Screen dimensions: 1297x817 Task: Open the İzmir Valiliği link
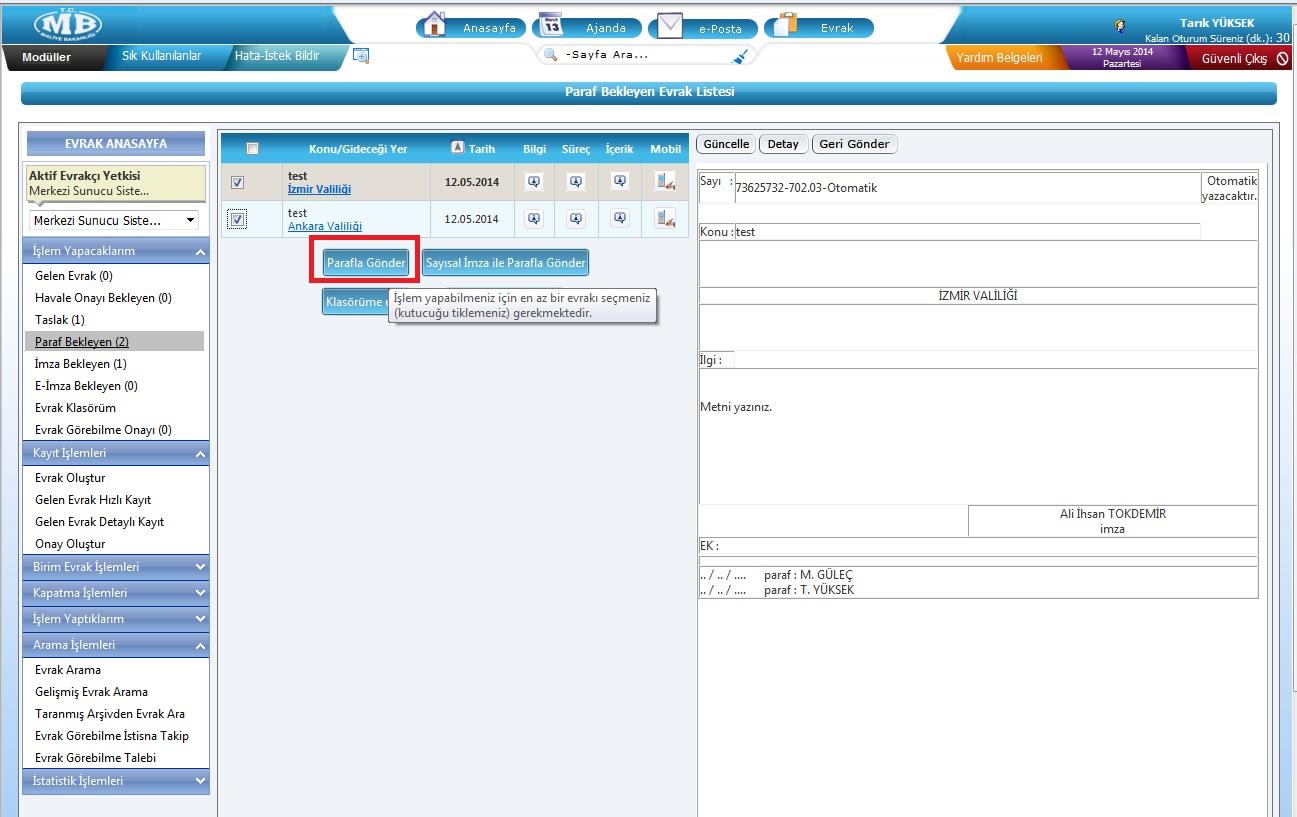coord(319,189)
